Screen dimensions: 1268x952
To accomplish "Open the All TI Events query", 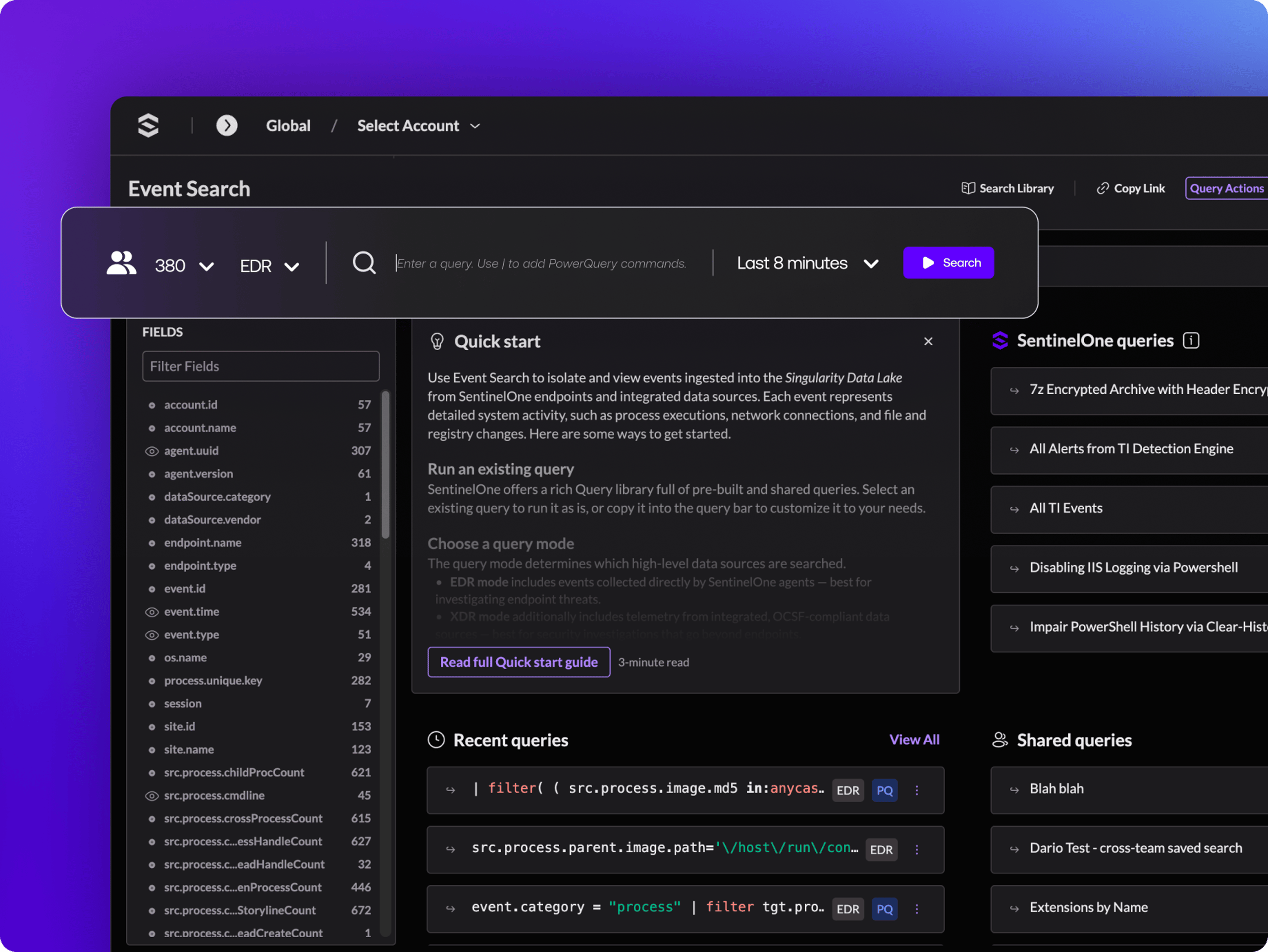I will tap(1129, 510).
